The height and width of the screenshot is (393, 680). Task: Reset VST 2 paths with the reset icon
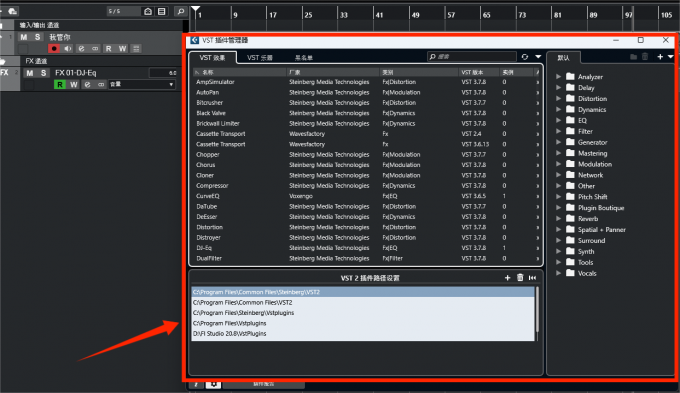click(533, 278)
